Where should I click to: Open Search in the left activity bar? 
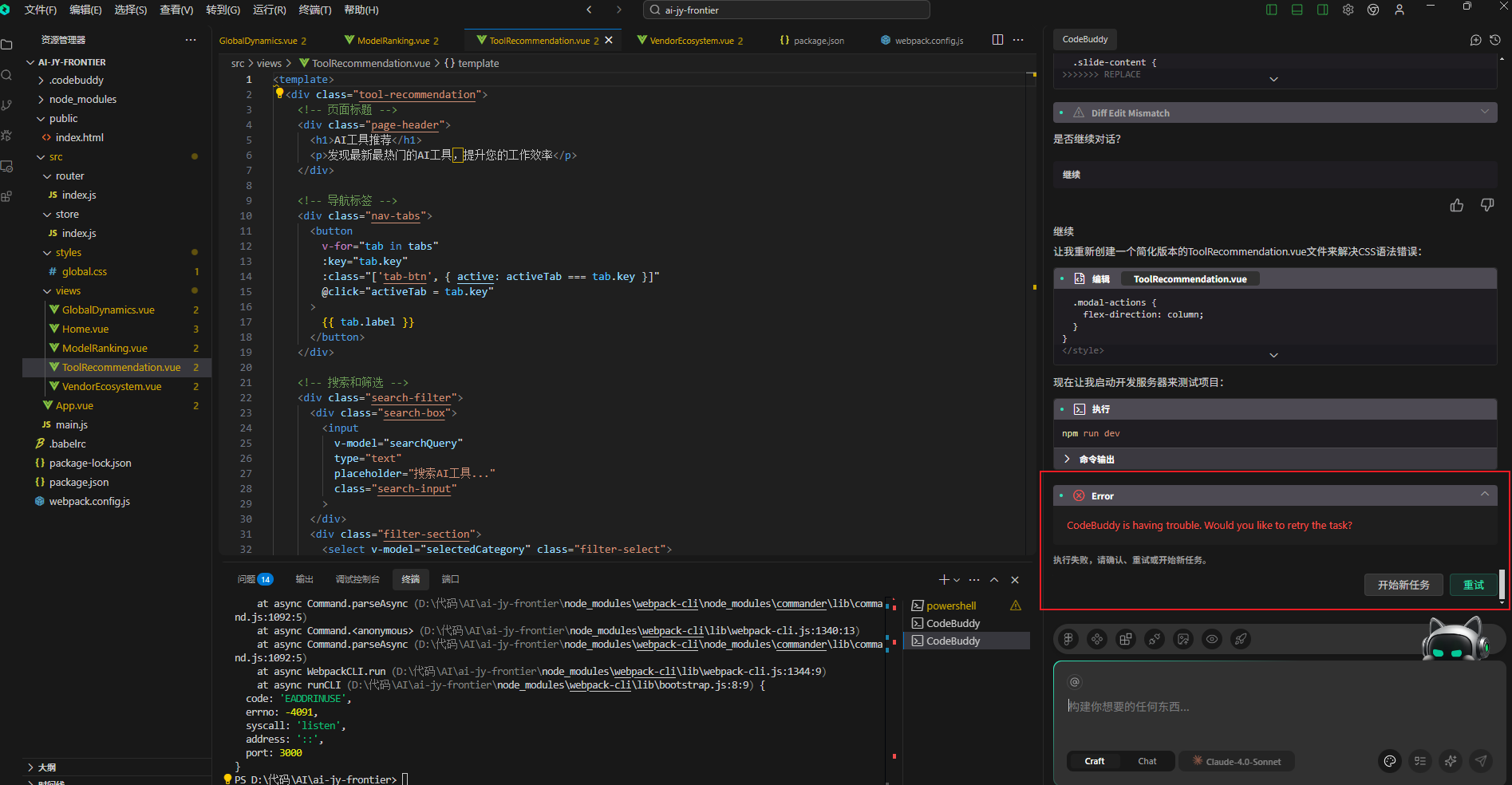tap(8, 76)
